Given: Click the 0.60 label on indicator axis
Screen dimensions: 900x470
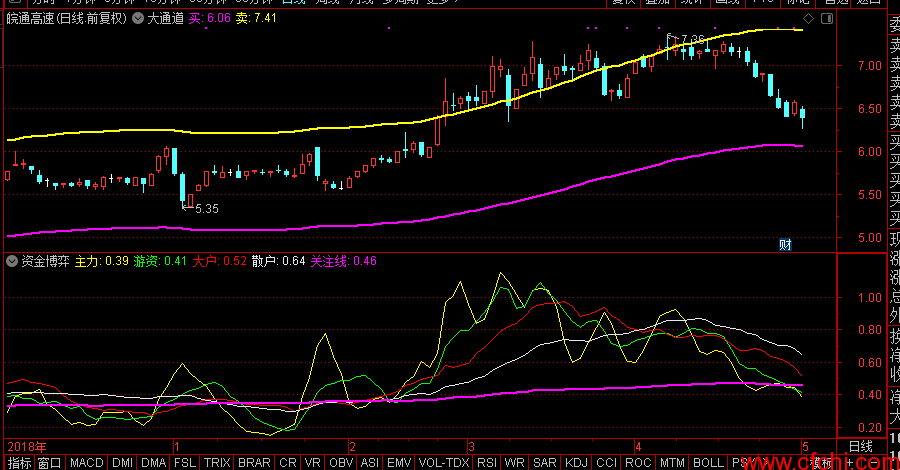Looking at the screenshot, I should [870, 363].
